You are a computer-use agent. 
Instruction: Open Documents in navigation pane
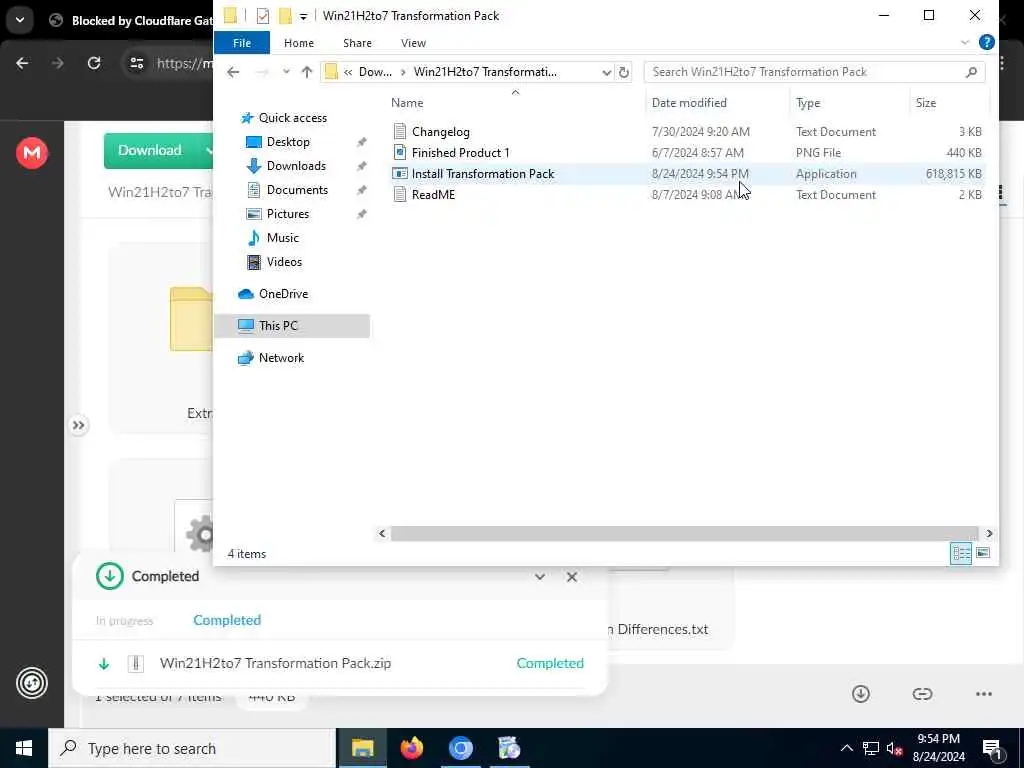coord(297,190)
